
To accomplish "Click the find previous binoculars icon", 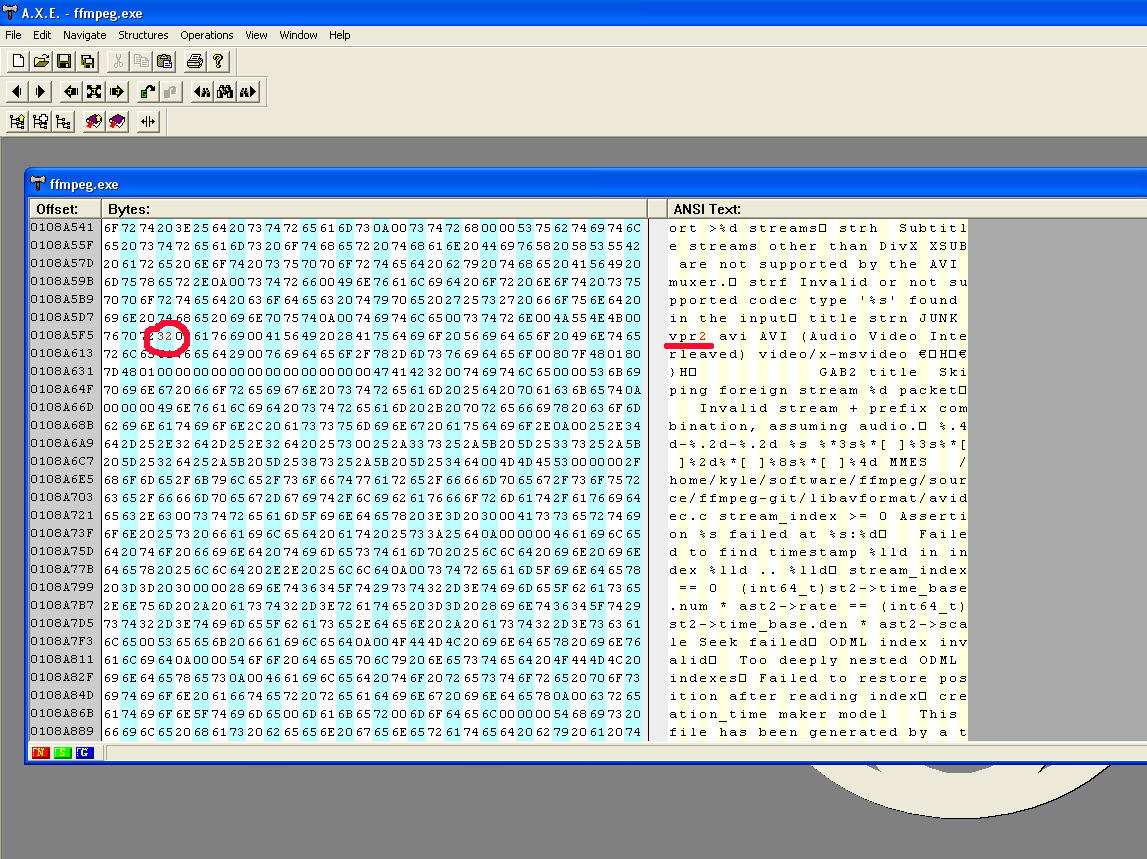I will pos(201,91).
